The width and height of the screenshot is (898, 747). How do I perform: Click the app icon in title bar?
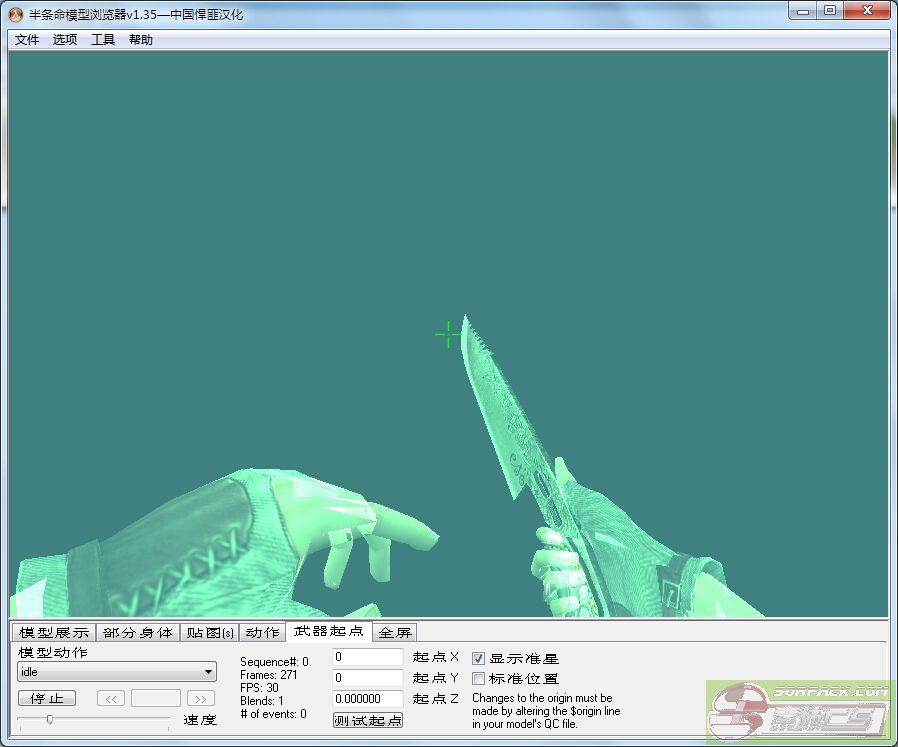[x=15, y=15]
